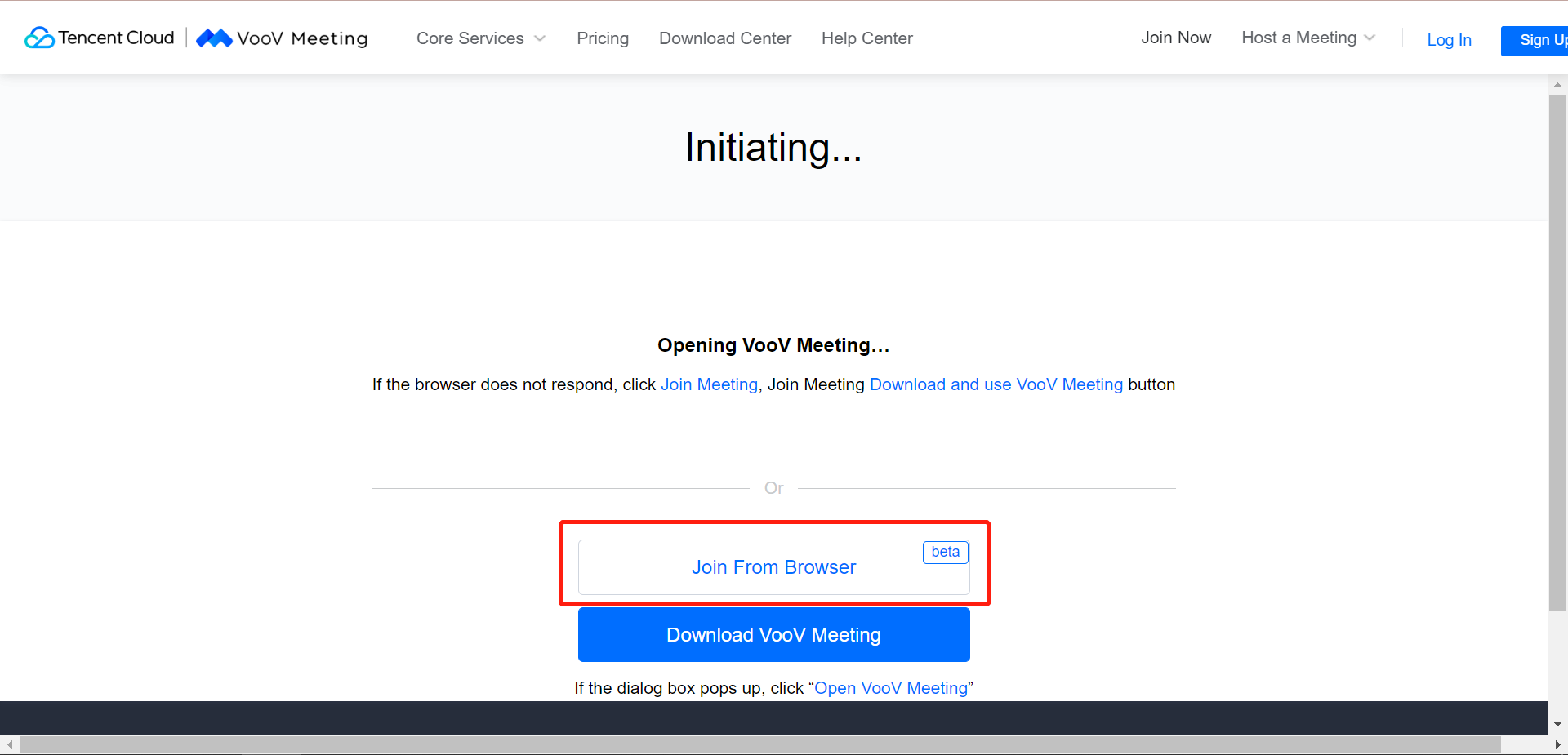Click the Opening VooV Meeting... text
Image resolution: width=1568 pixels, height=755 pixels.
coord(773,345)
